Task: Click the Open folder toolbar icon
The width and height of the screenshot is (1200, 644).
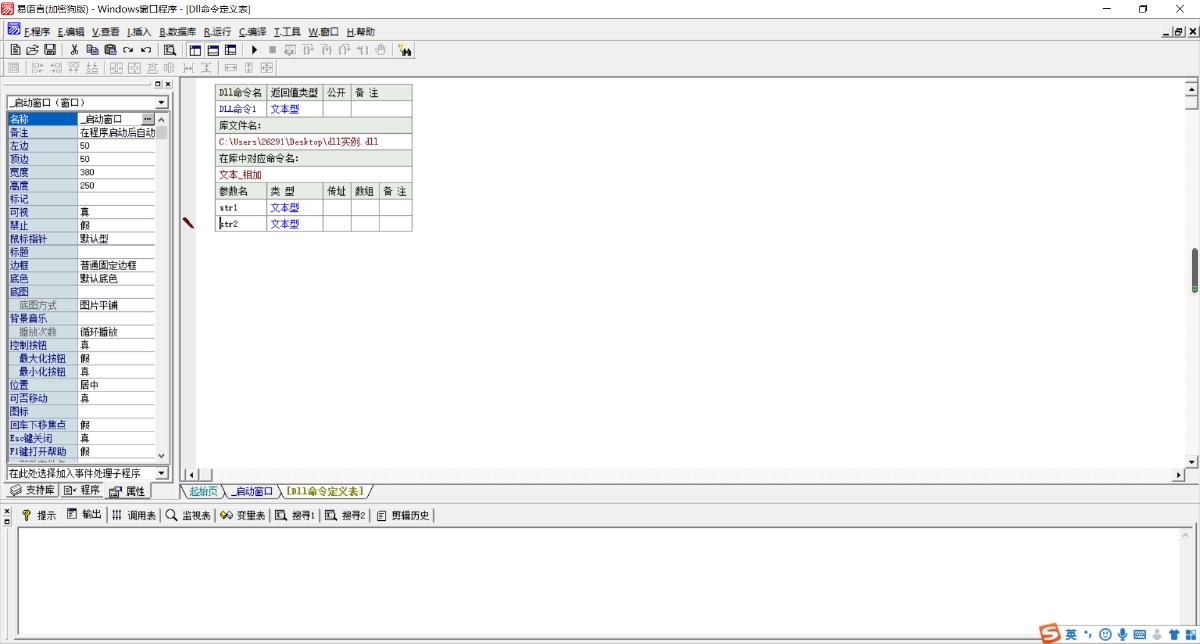Action: pos(32,49)
